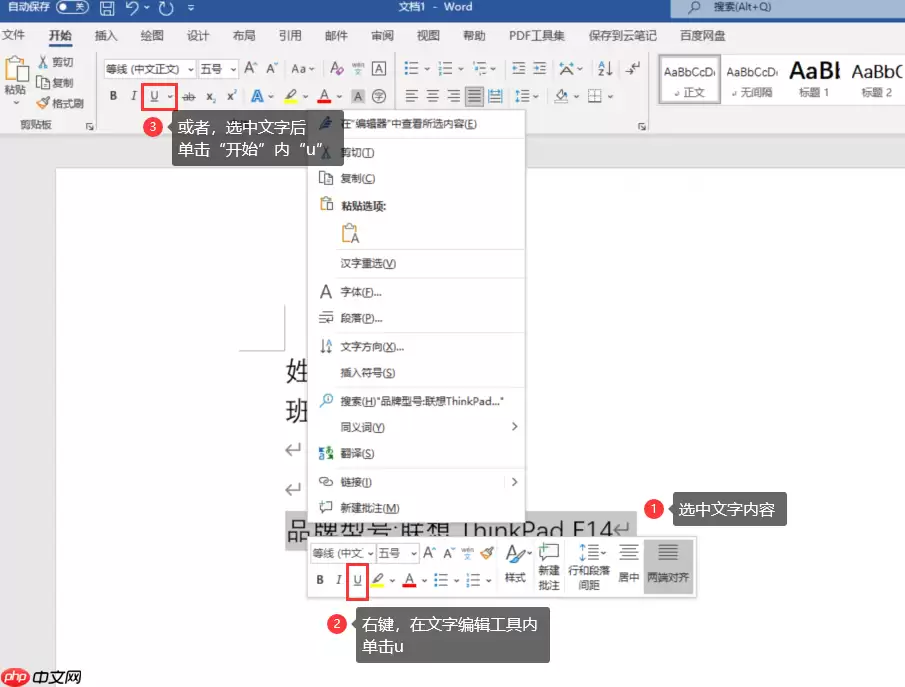
Task: Click the 格式刷 format painter button
Action: tap(60, 103)
